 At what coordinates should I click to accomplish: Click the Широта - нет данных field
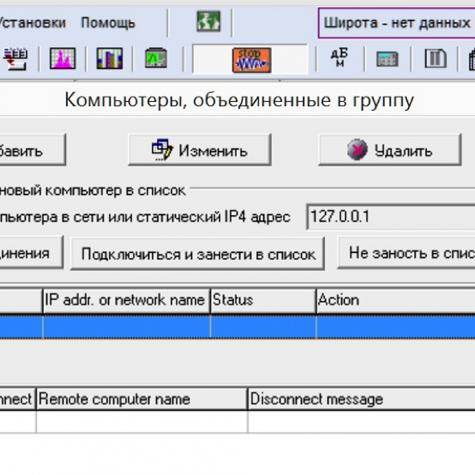[397, 23]
